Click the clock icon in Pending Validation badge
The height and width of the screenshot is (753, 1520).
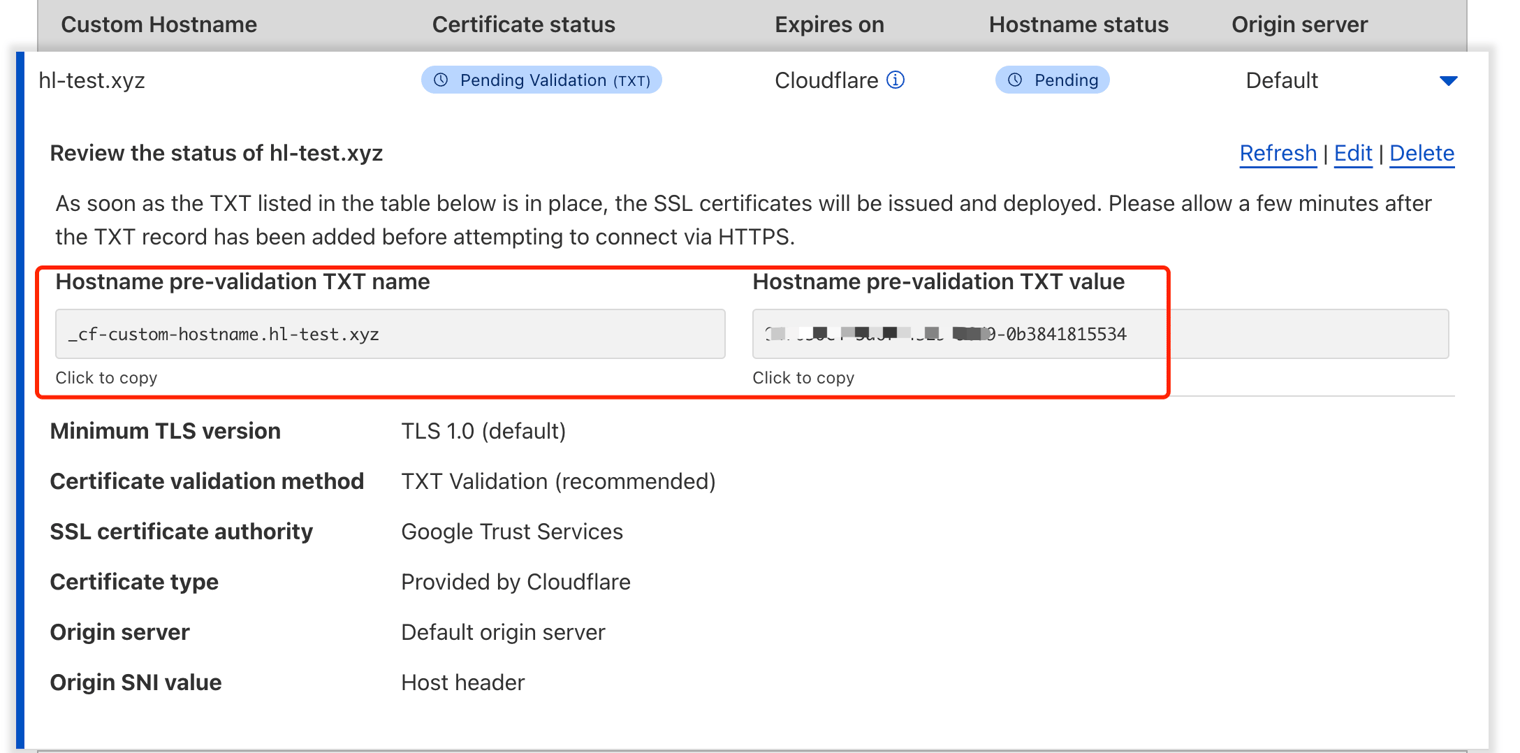[441, 80]
